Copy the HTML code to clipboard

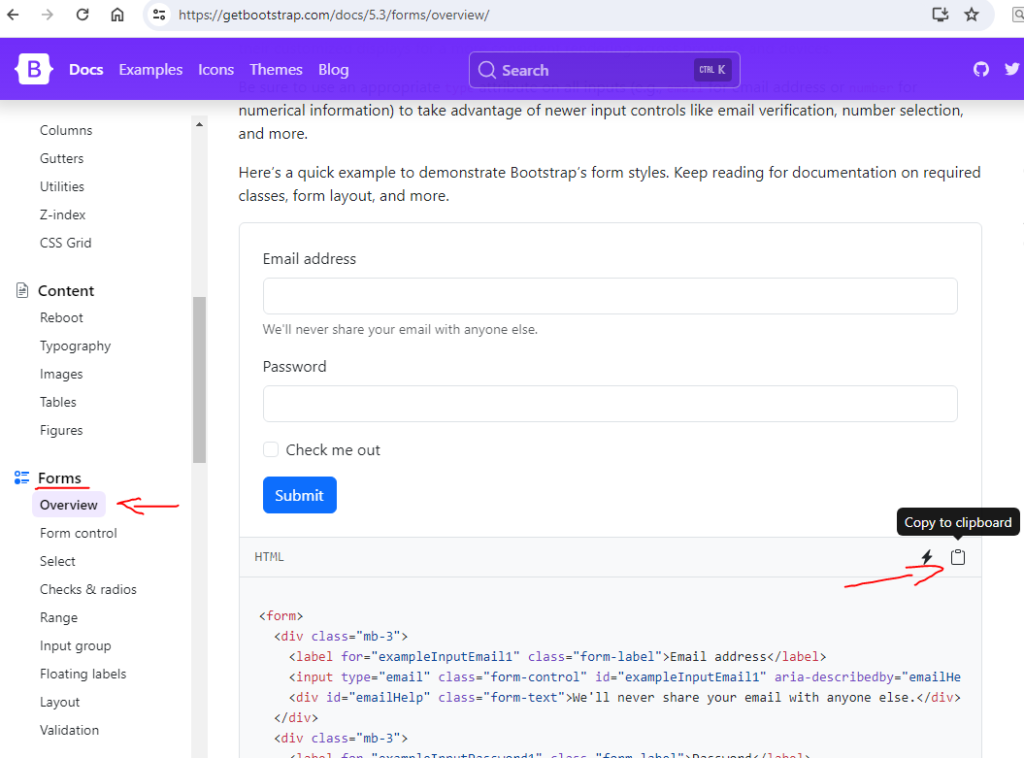[x=958, y=557]
